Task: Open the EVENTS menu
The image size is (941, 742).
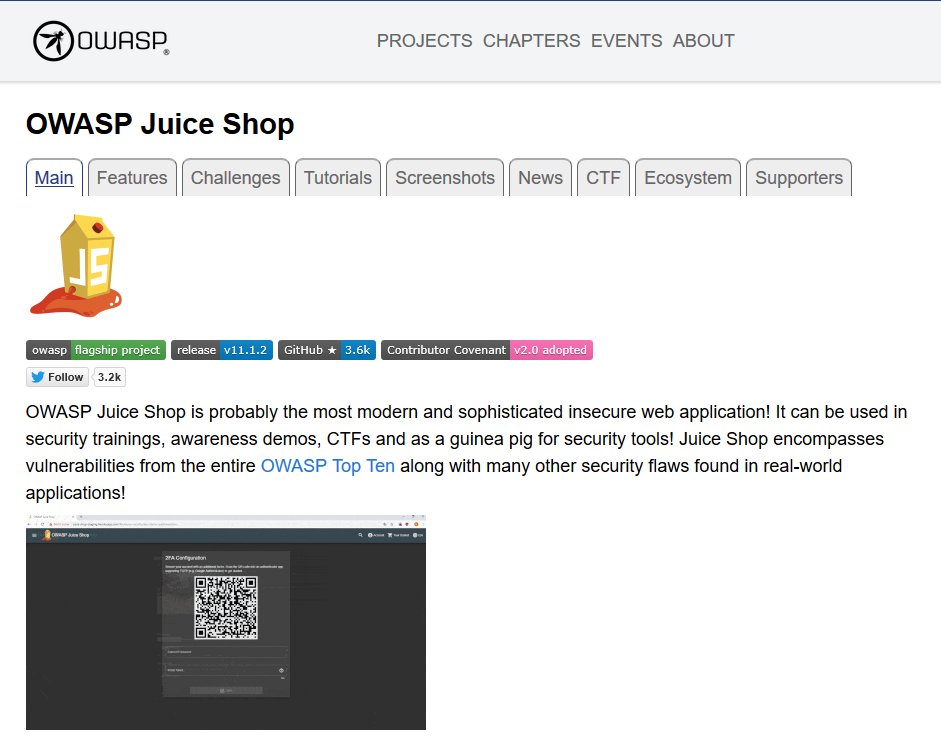Action: (x=626, y=41)
